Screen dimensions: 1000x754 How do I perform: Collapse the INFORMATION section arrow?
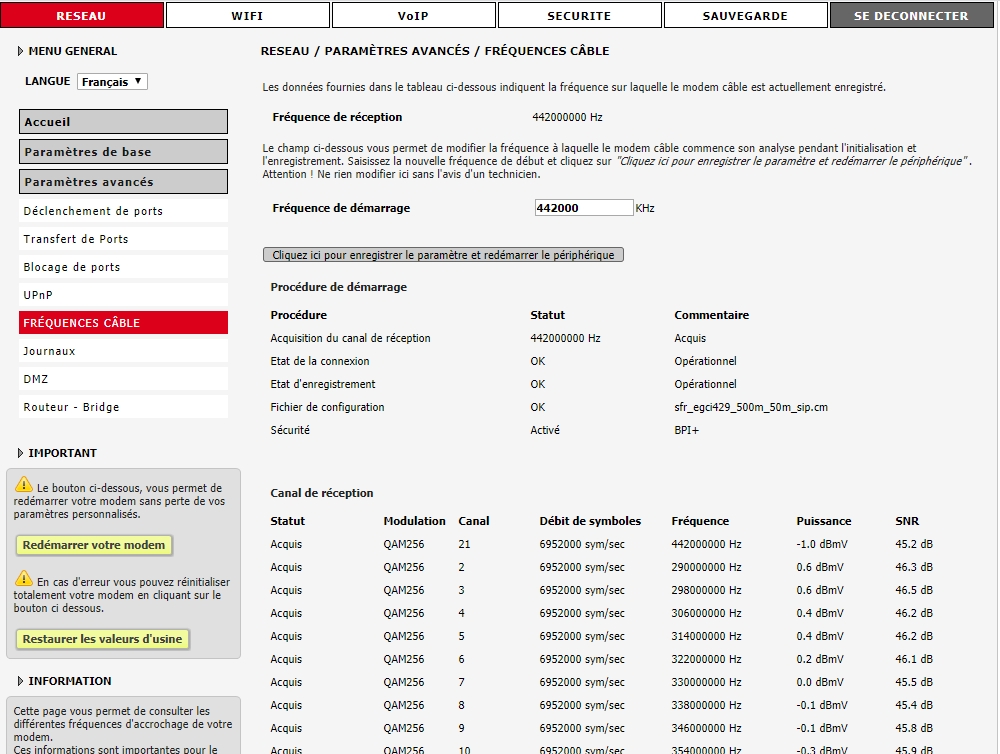pos(21,681)
